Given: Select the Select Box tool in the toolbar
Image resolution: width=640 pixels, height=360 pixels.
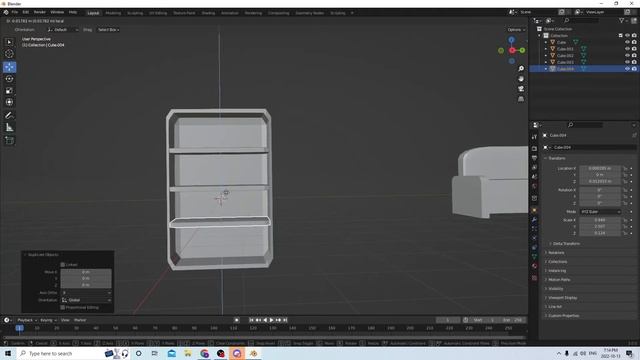Looking at the screenshot, I should point(9,42).
